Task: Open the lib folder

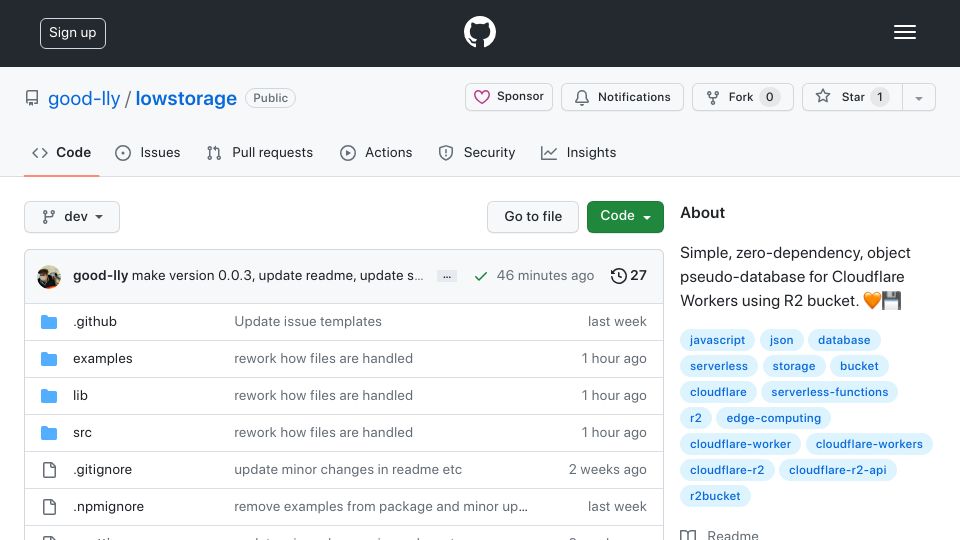Action: [80, 396]
